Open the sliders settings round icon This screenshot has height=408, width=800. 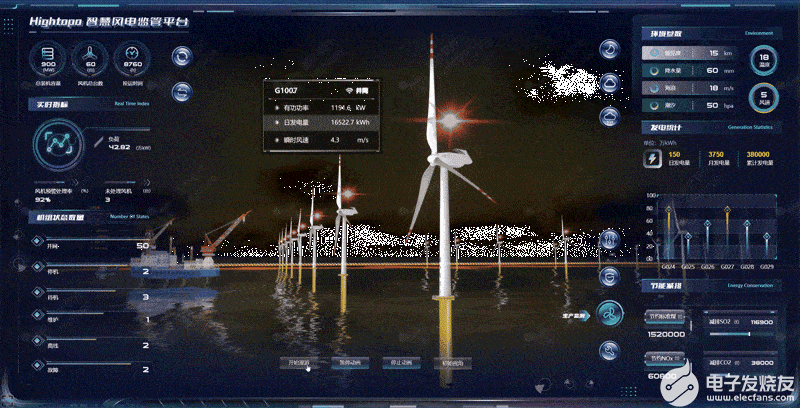point(610,239)
